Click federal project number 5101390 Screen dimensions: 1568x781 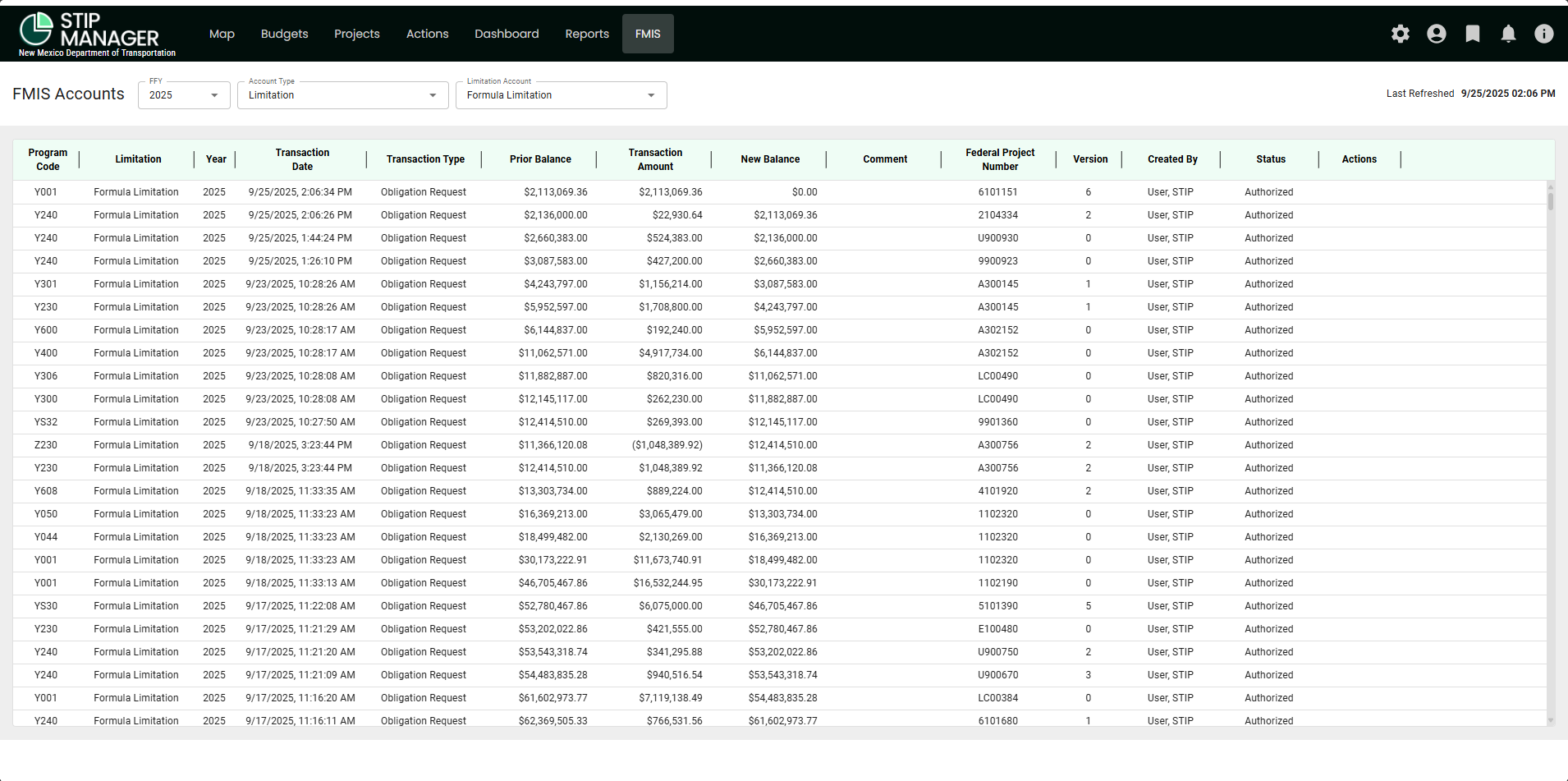(x=997, y=606)
